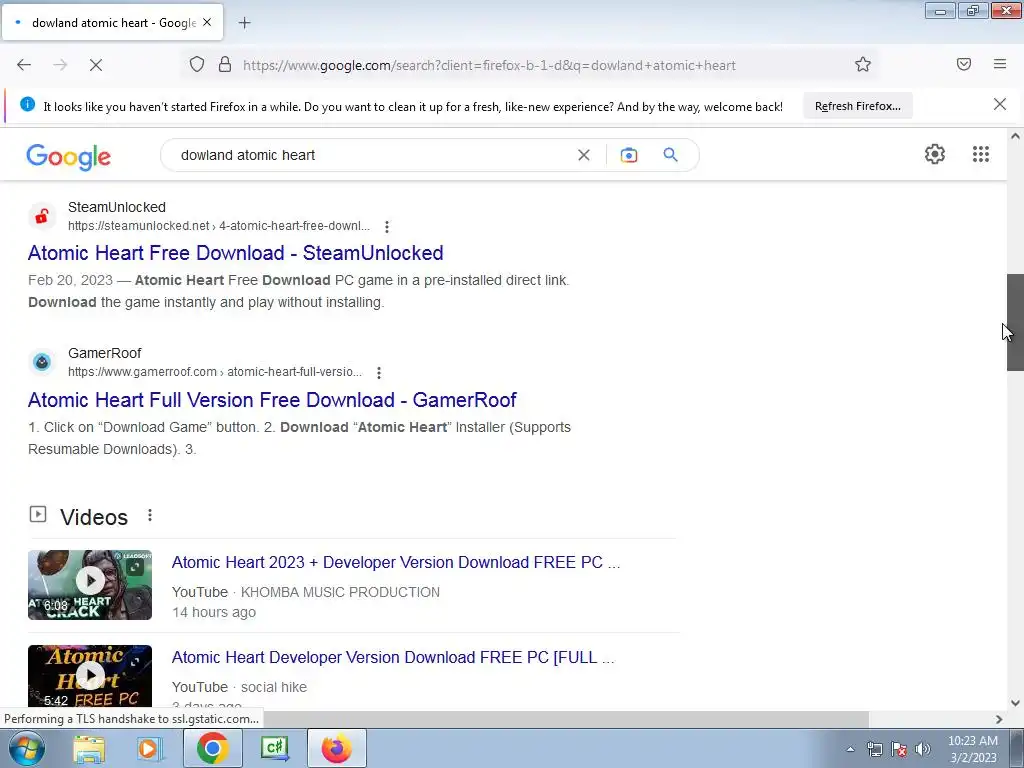1024x768 pixels.
Task: Close the dowland atomic heart tab
Action: [207, 22]
